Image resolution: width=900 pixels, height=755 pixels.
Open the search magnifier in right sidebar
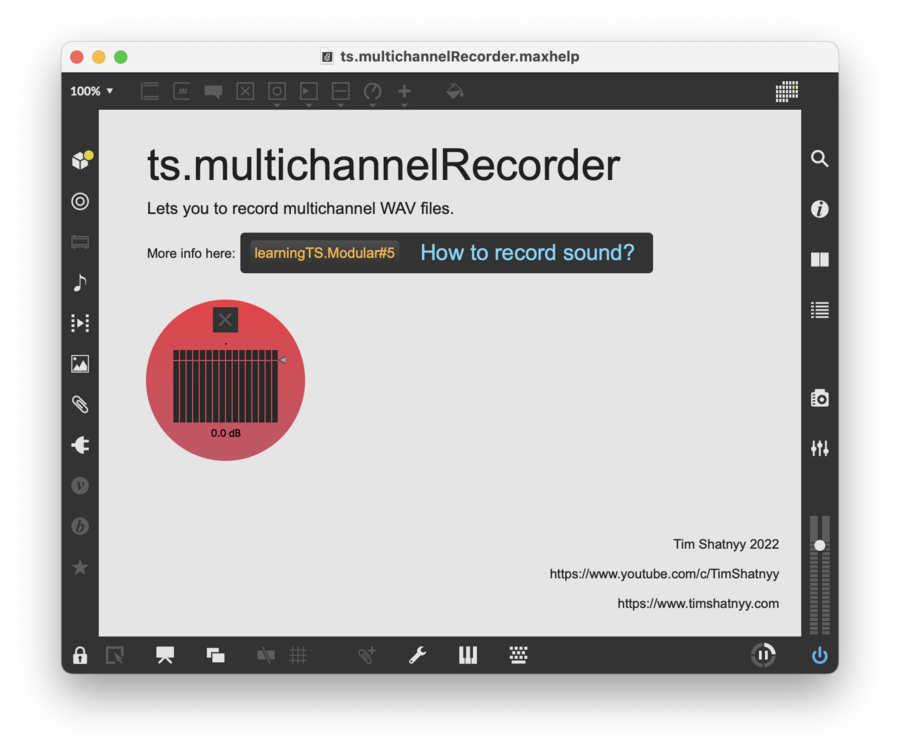(x=820, y=158)
